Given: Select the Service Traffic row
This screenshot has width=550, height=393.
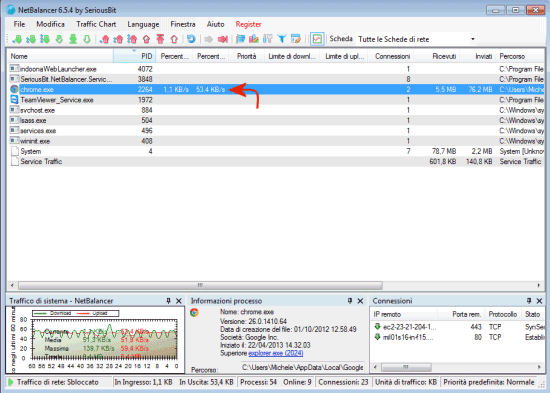Looking at the screenshot, I should pos(276,162).
